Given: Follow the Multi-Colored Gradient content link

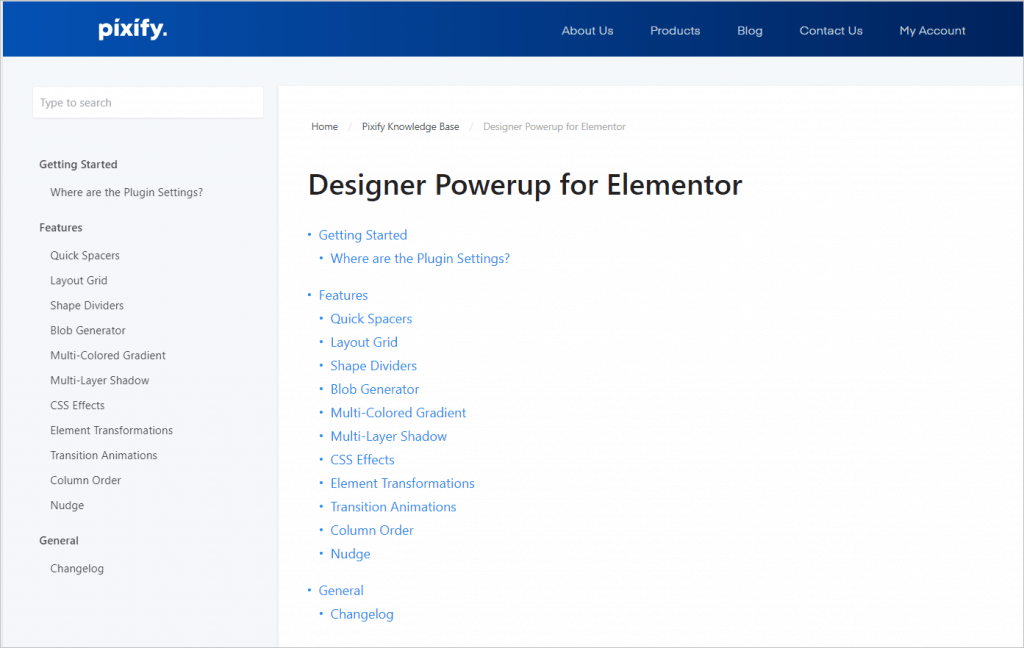Looking at the screenshot, I should 398,413.
